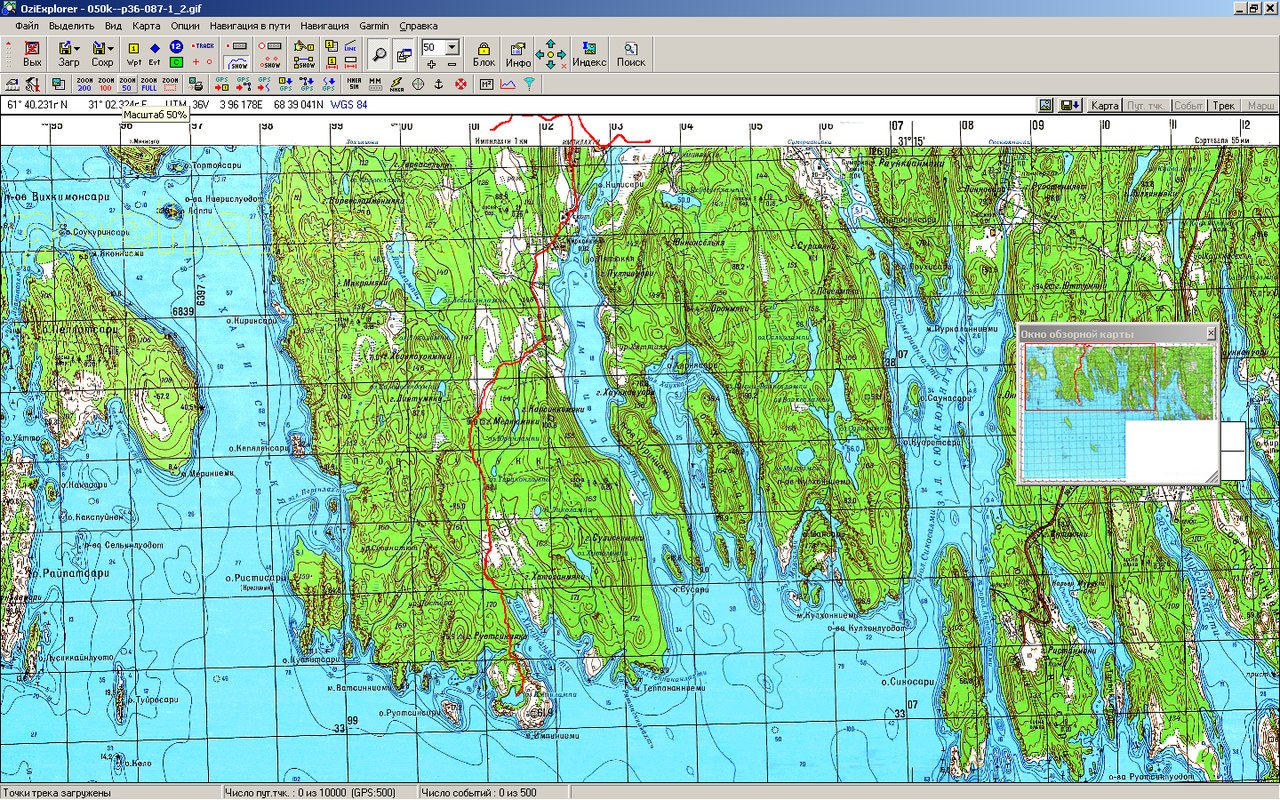Select the Evt event tool
This screenshot has width=1280, height=800.
(154, 53)
